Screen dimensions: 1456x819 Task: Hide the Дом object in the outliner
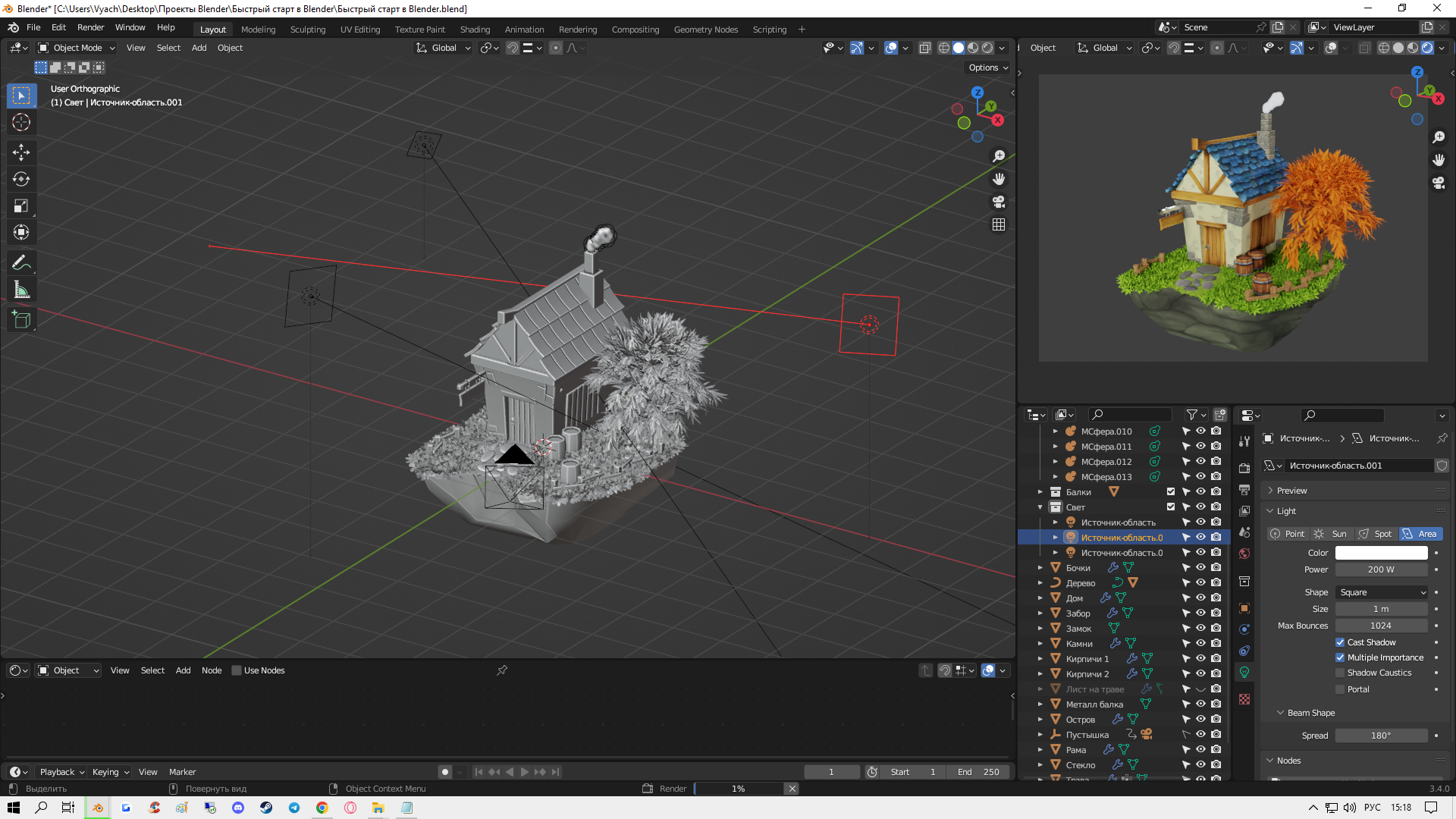tap(1200, 598)
